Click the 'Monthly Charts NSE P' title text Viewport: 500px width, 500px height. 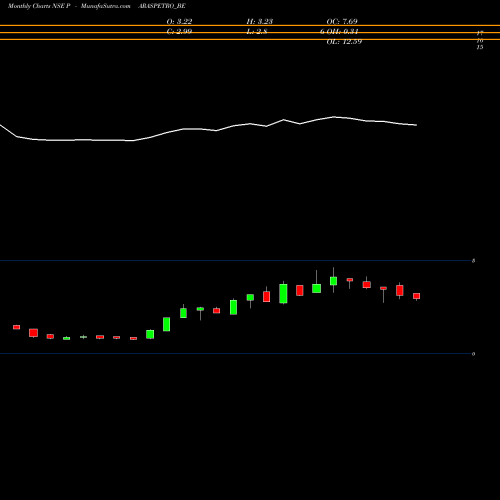click(39, 6)
